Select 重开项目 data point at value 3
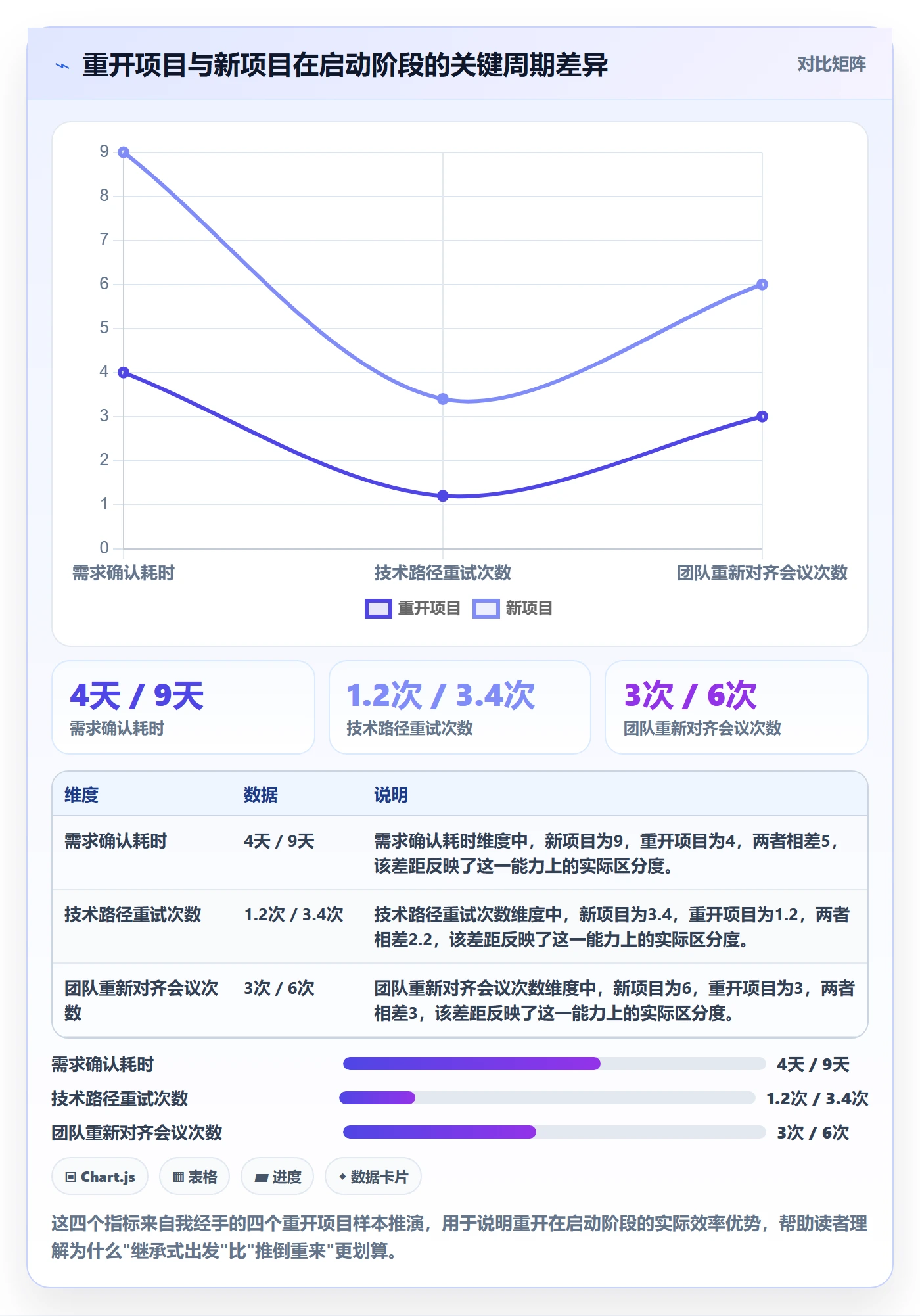 762,417
